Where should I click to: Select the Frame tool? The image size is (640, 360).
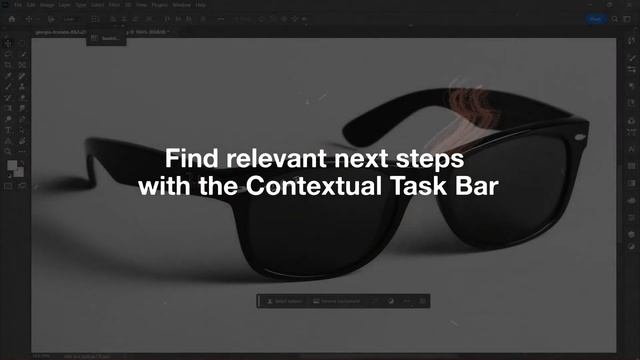coord(22,65)
